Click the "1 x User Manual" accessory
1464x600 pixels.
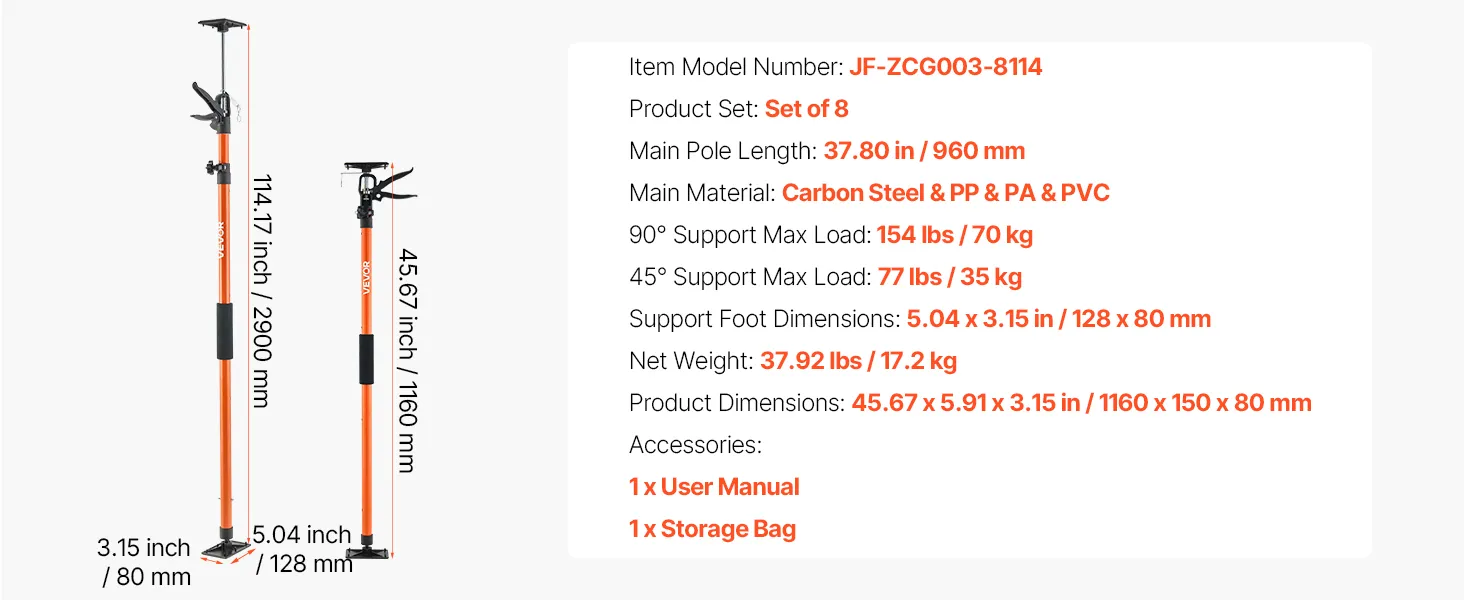[714, 487]
